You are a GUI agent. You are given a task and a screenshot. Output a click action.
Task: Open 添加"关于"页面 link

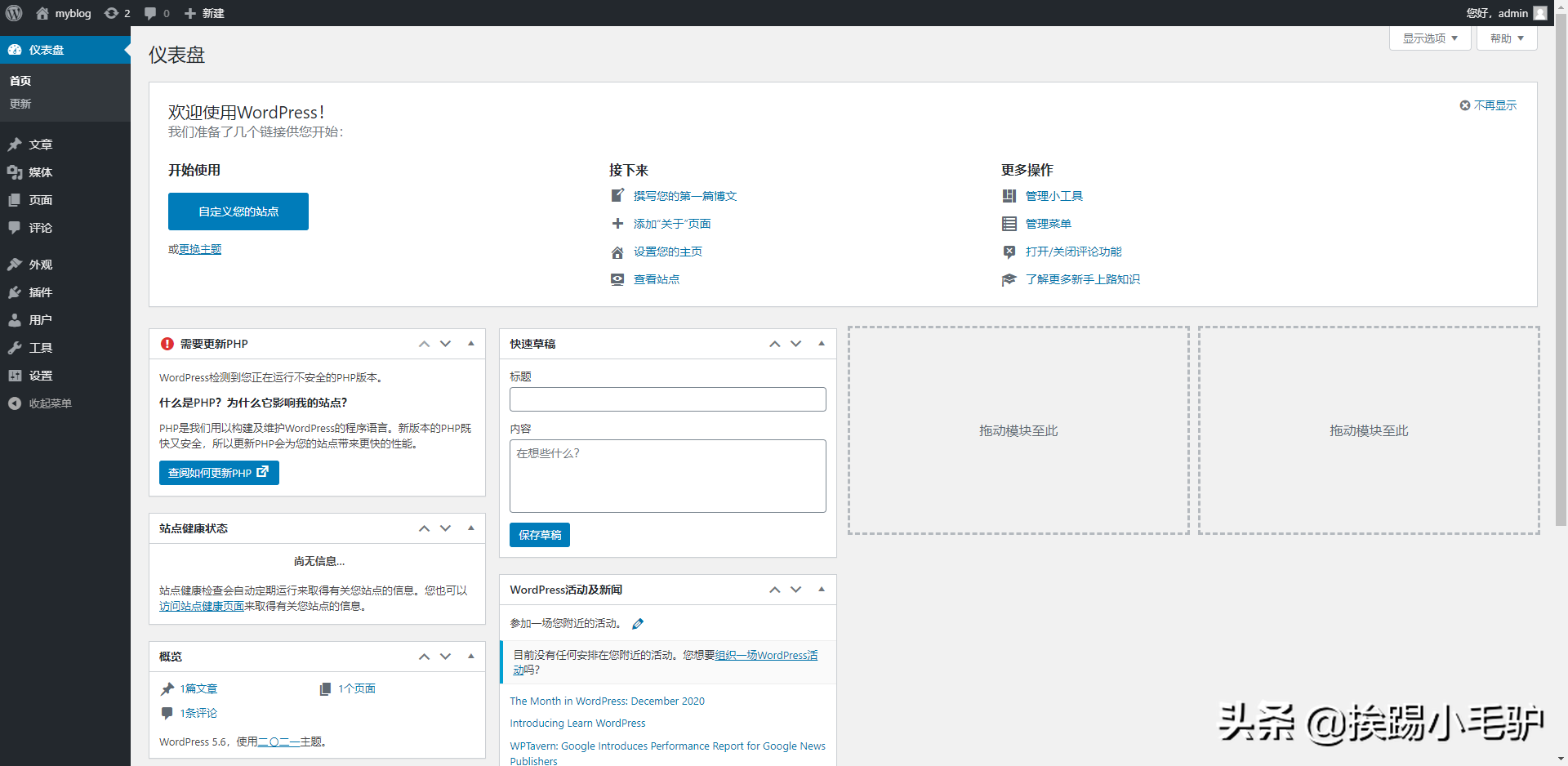(672, 224)
